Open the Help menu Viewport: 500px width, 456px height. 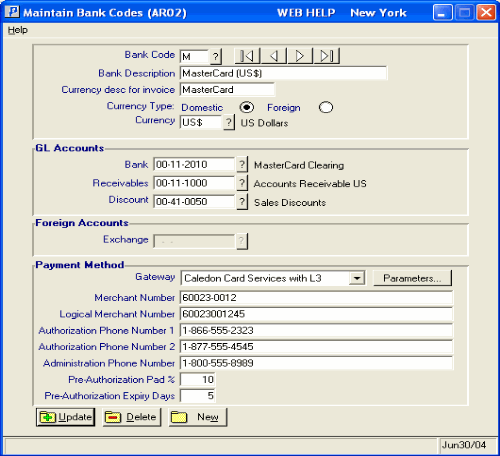point(18,30)
